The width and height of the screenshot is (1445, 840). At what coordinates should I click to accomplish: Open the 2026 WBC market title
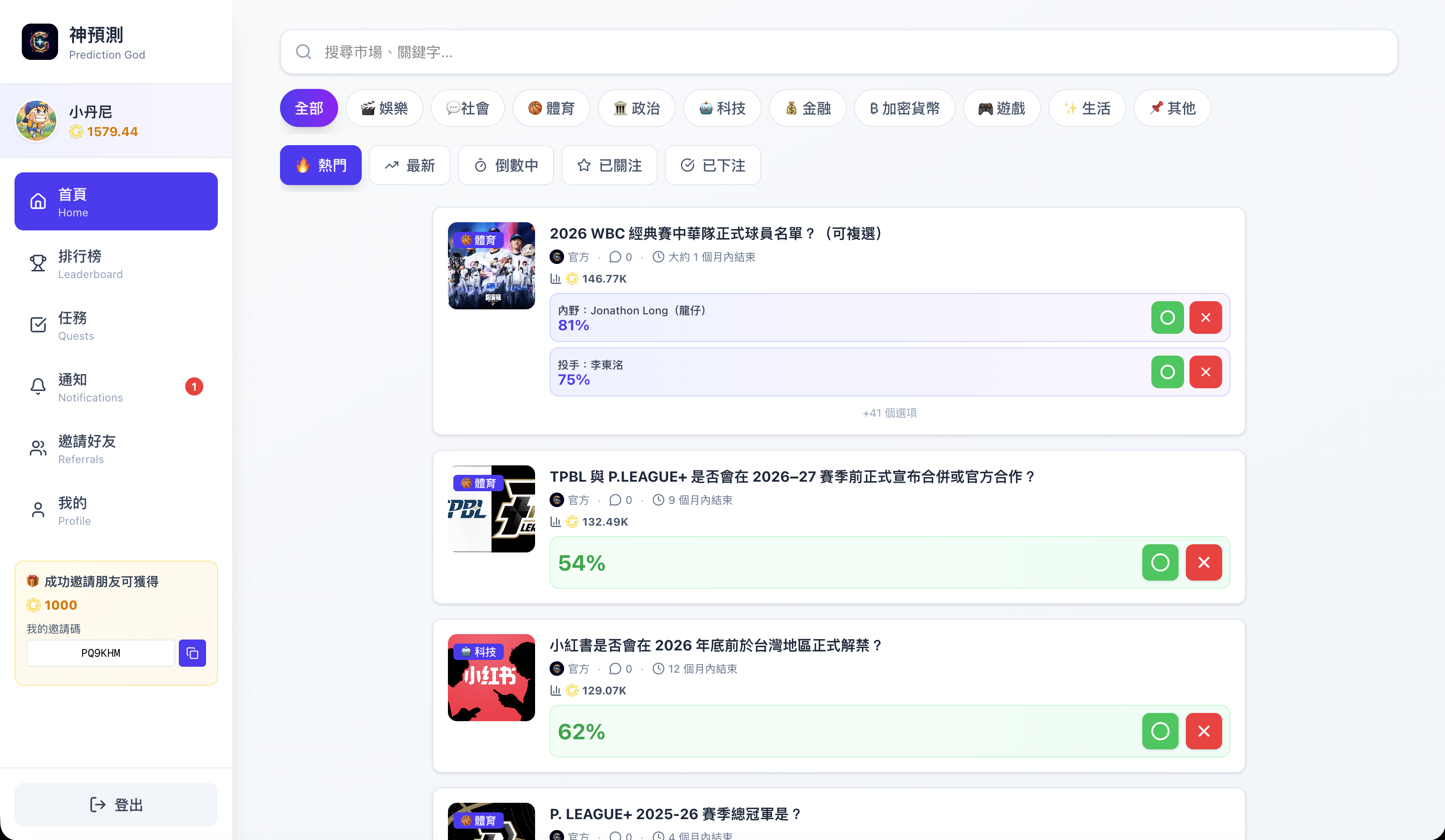pyautogui.click(x=716, y=234)
